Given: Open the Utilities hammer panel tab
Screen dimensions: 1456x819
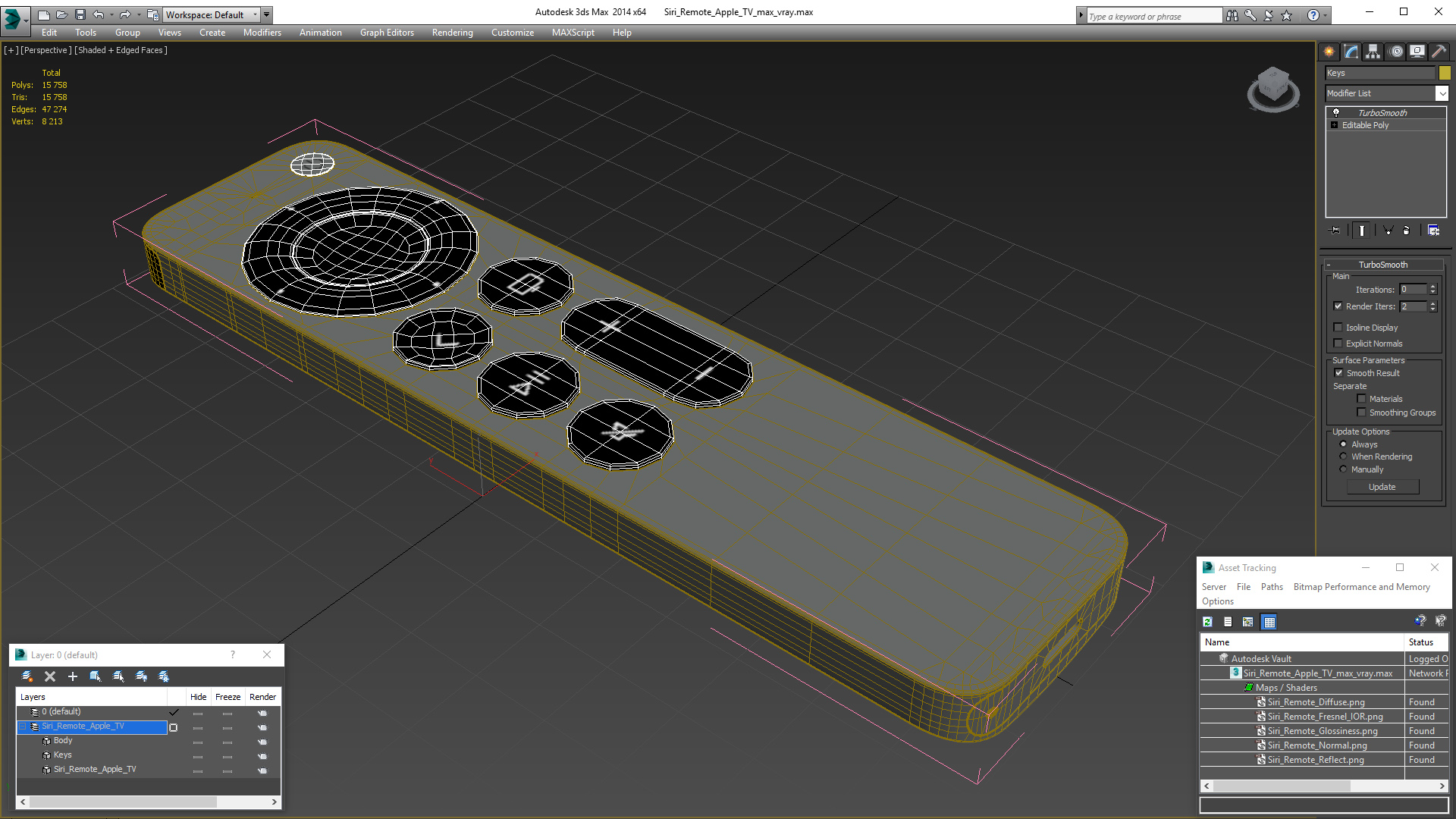Looking at the screenshot, I should pyautogui.click(x=1439, y=52).
